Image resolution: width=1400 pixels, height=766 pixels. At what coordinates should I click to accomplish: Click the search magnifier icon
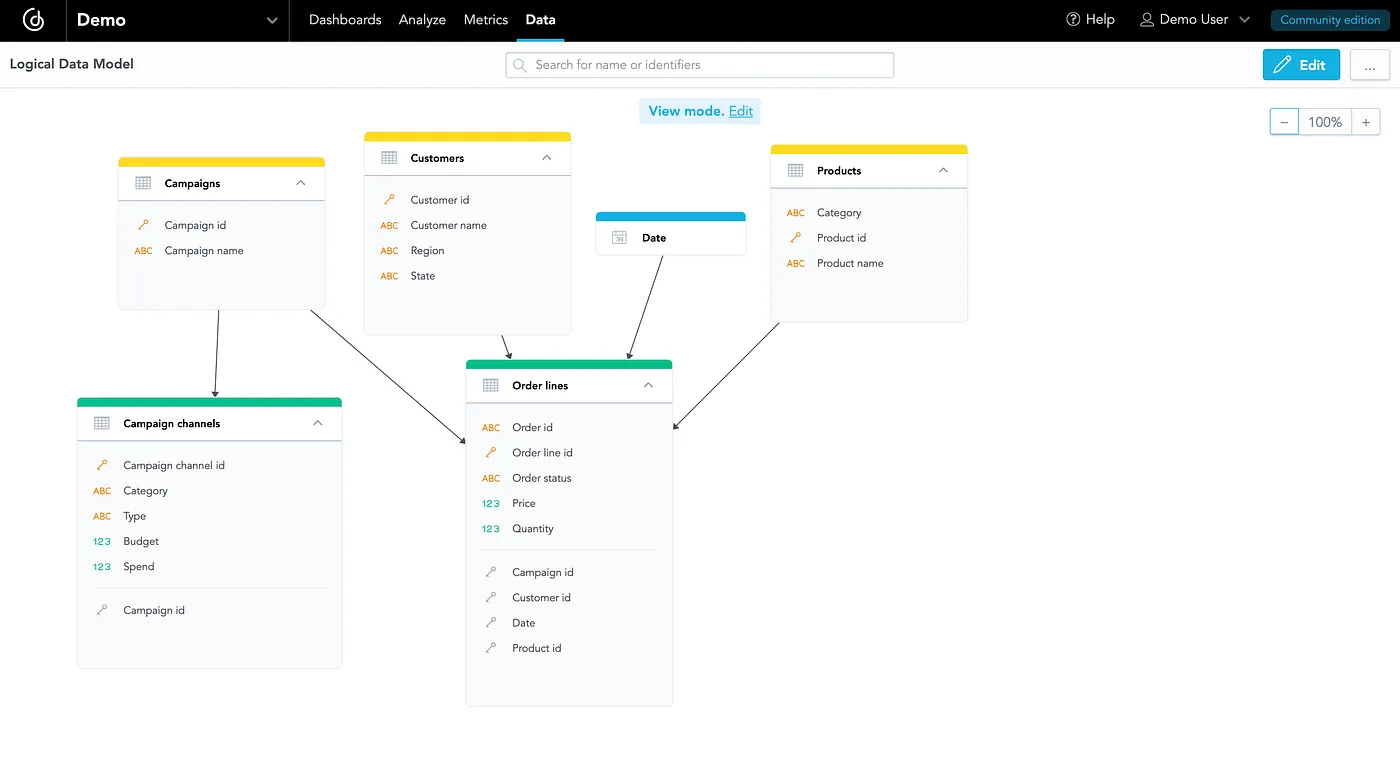(519, 64)
